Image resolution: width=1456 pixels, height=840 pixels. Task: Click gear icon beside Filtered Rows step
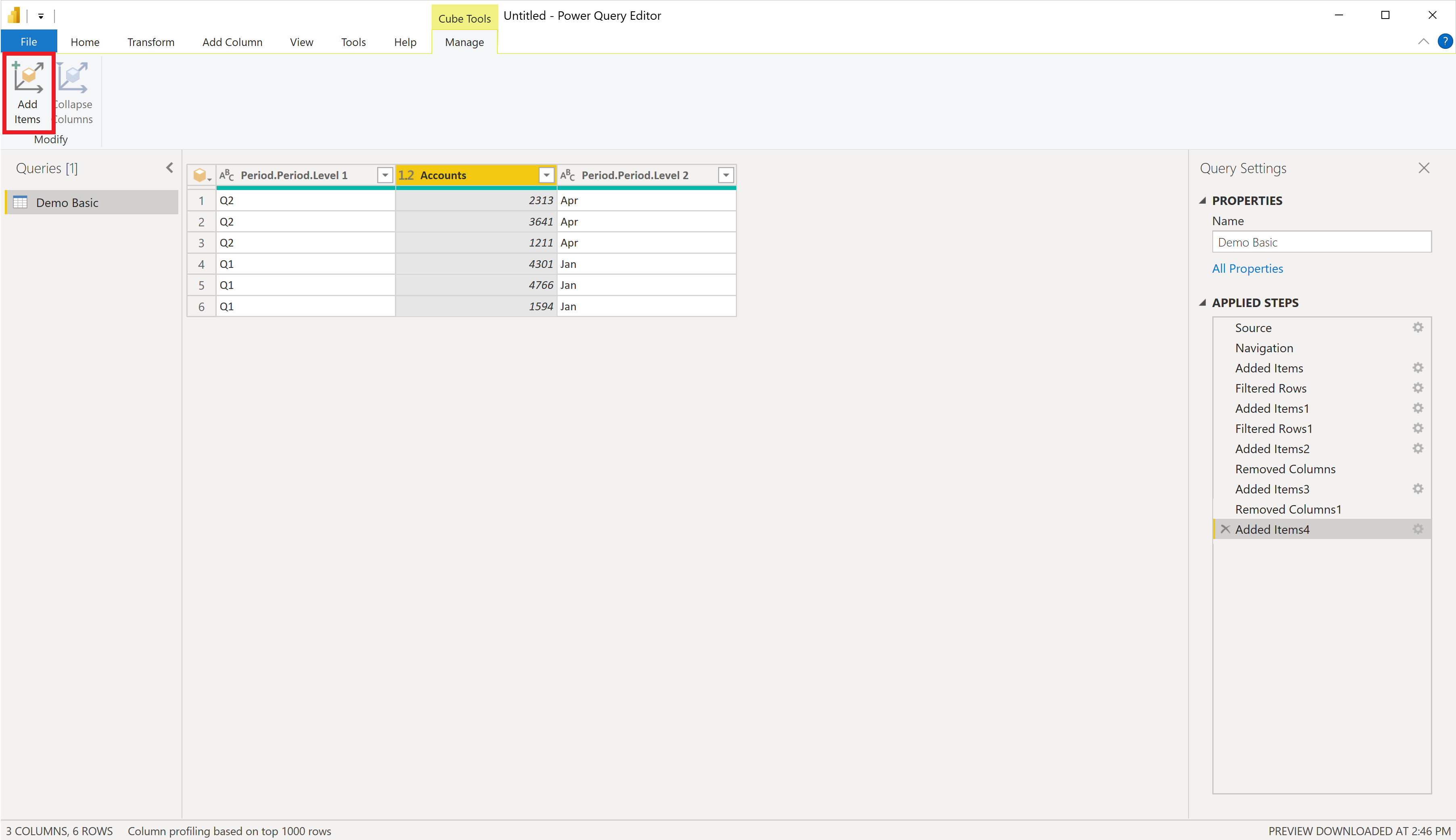click(x=1417, y=388)
